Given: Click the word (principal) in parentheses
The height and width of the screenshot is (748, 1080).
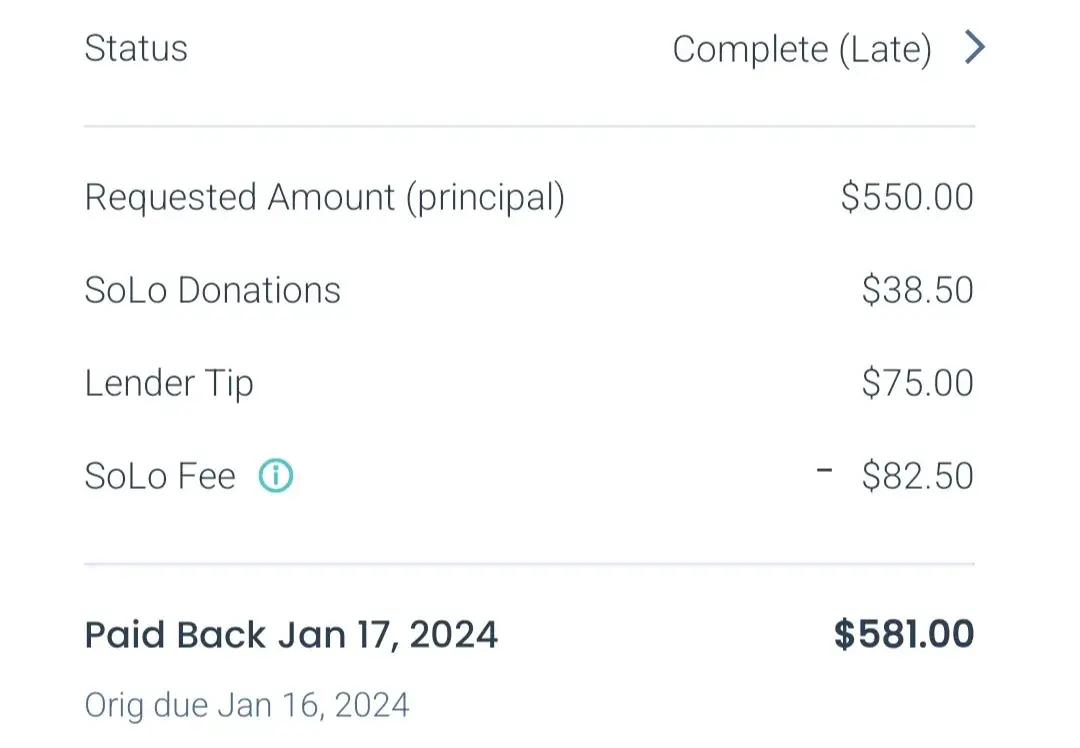Looking at the screenshot, I should [485, 198].
